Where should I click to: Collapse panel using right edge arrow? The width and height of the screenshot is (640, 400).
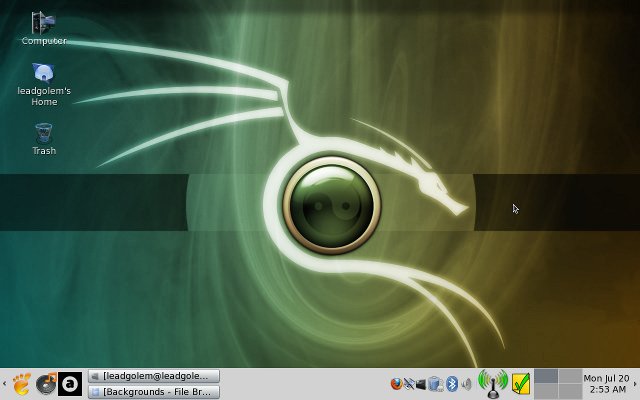click(x=635, y=384)
